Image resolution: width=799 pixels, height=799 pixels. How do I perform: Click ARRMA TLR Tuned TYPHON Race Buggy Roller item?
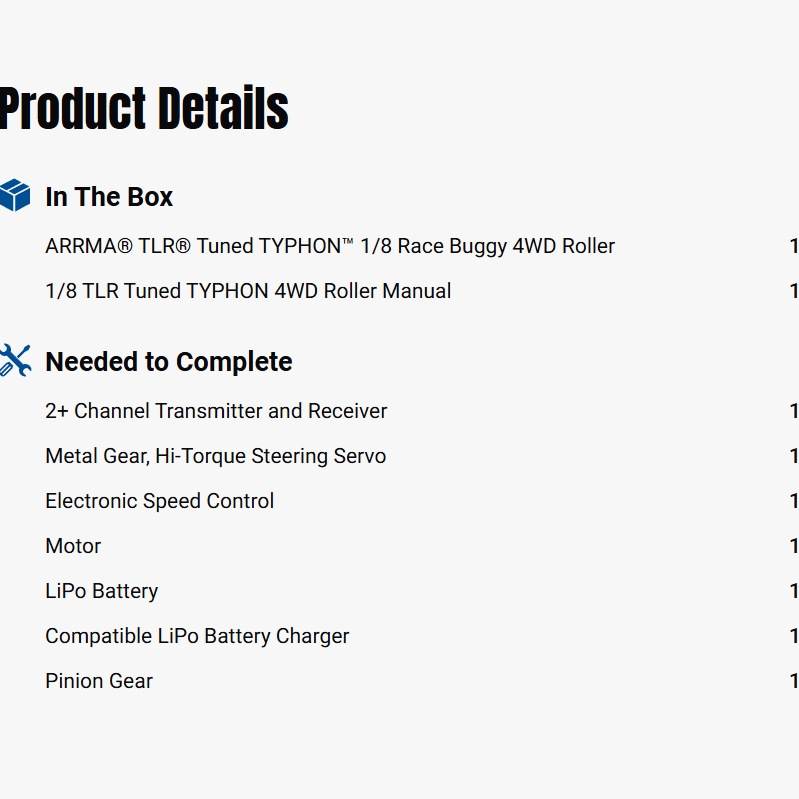click(x=330, y=246)
